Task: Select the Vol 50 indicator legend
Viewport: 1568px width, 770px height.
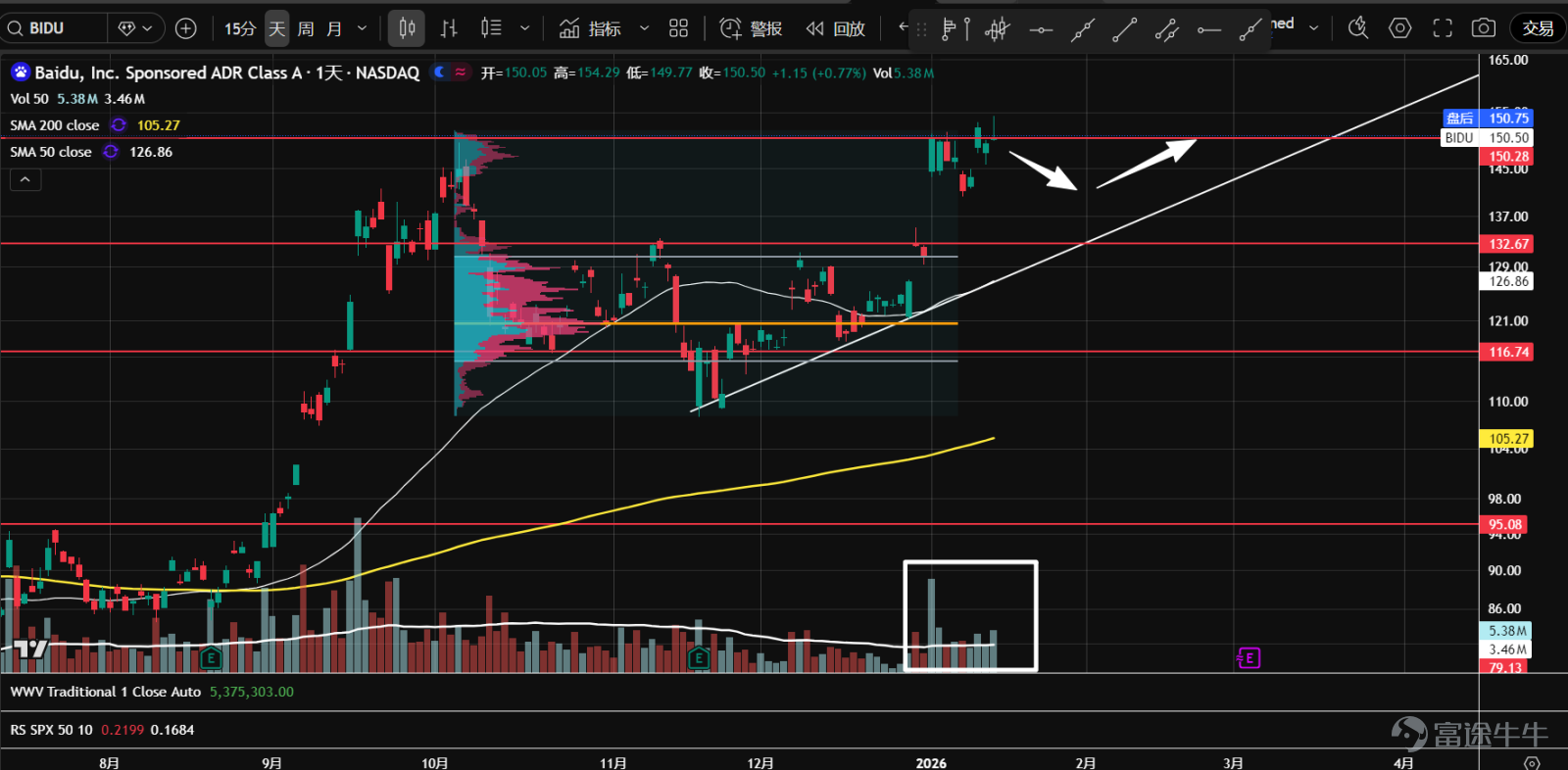Action: [77, 99]
